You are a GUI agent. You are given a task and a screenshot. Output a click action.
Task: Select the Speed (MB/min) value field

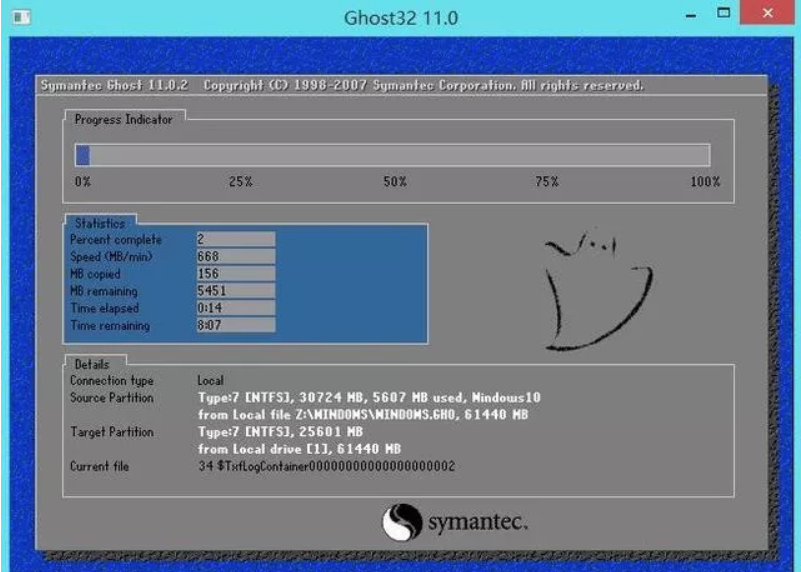point(235,257)
